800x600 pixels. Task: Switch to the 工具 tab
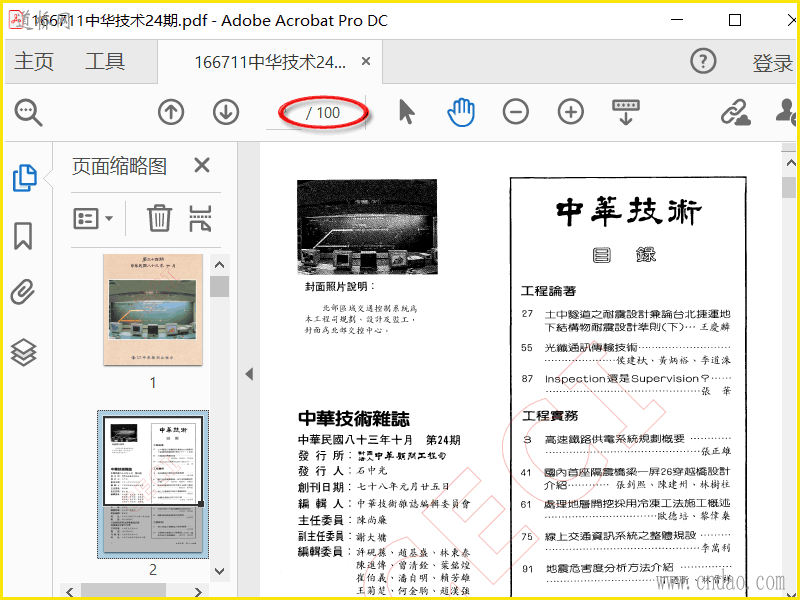point(105,61)
